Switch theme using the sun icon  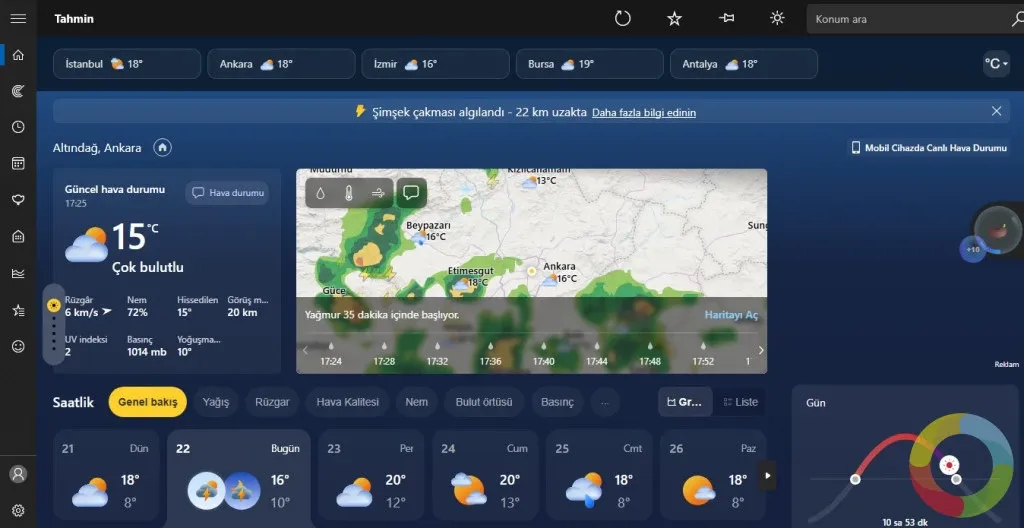(777, 18)
